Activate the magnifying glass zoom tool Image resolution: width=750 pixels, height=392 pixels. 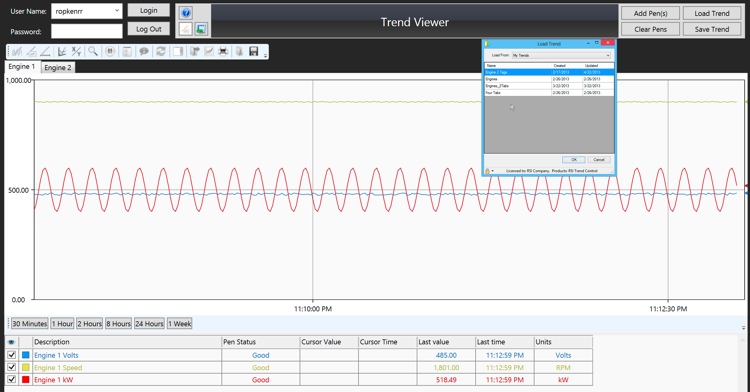pyautogui.click(x=93, y=51)
